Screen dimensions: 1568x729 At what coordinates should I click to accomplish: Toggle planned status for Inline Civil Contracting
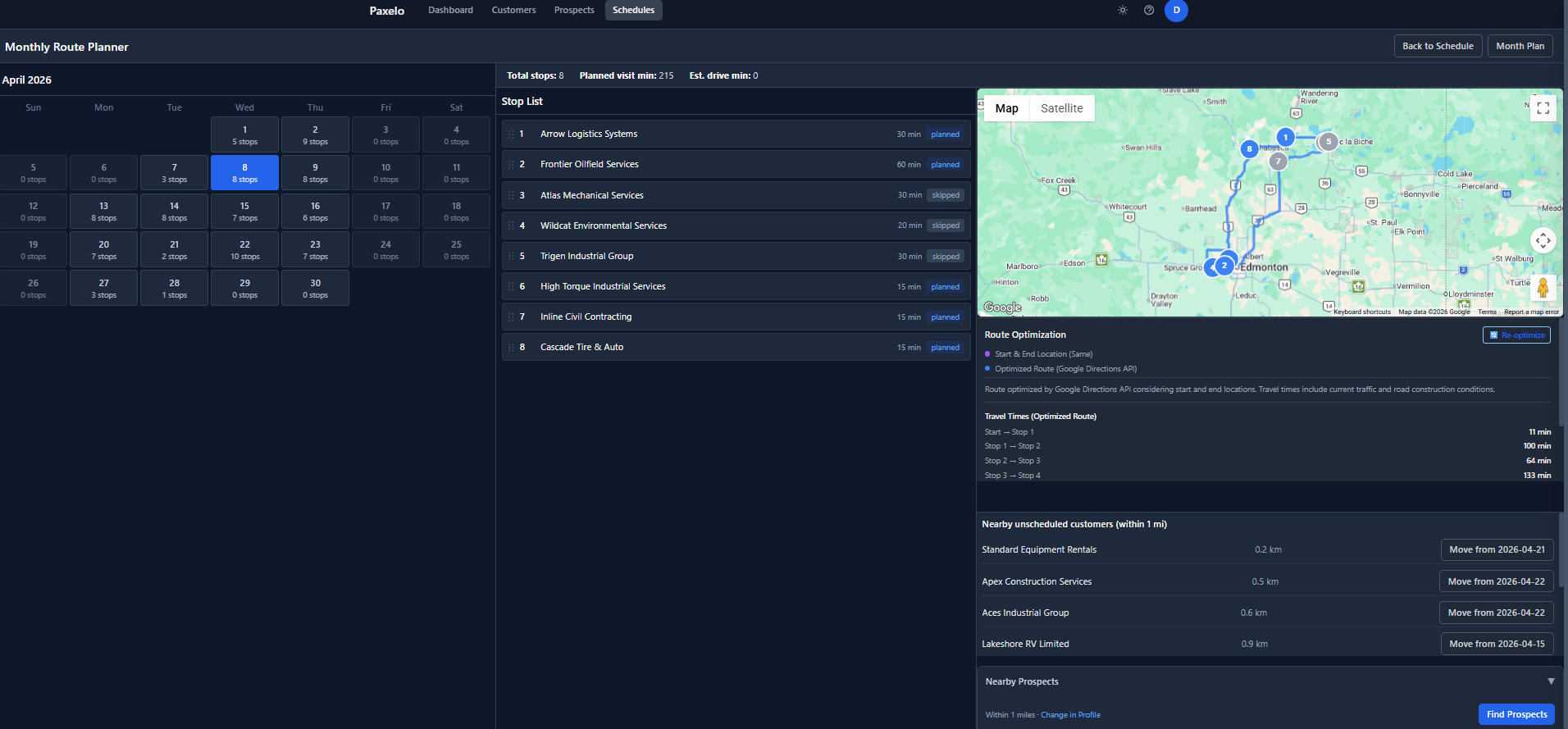point(945,317)
